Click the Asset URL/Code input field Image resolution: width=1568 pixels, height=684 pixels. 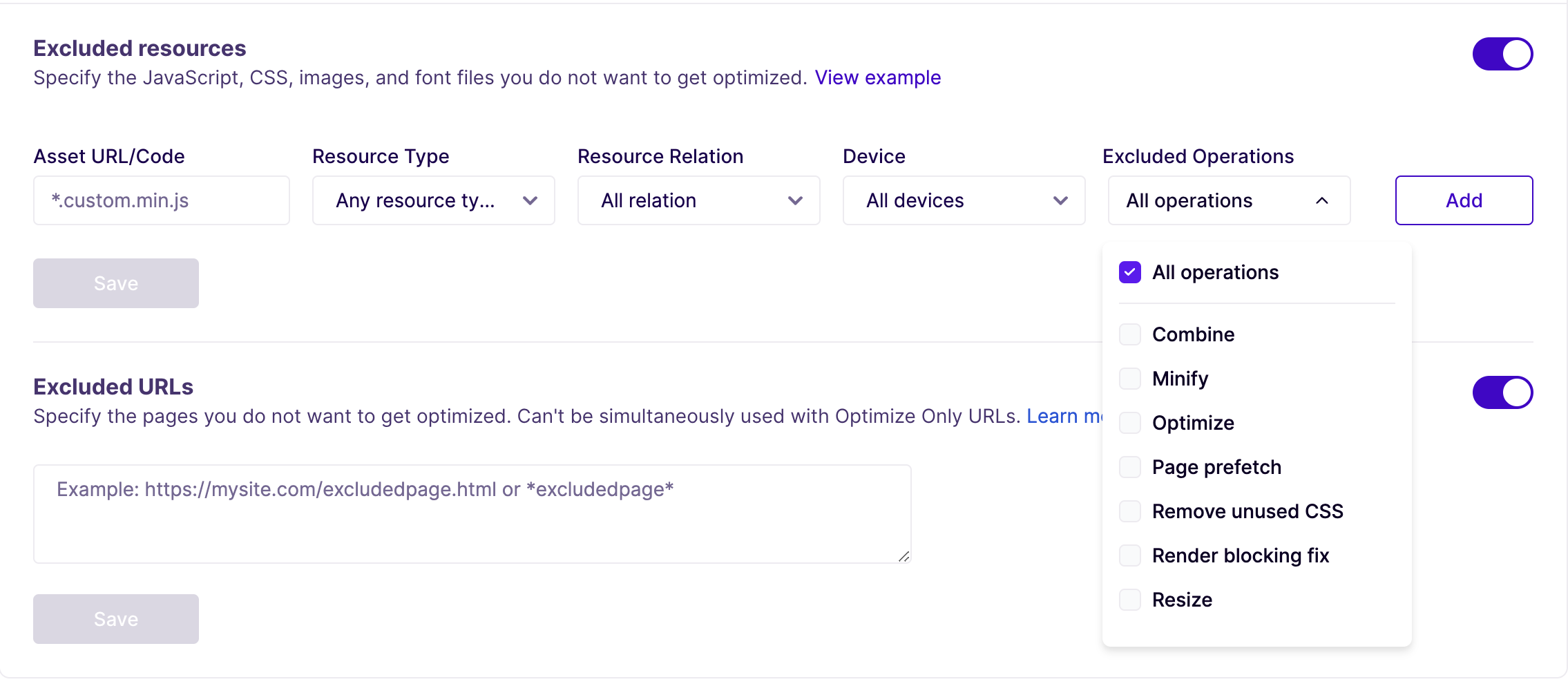161,200
